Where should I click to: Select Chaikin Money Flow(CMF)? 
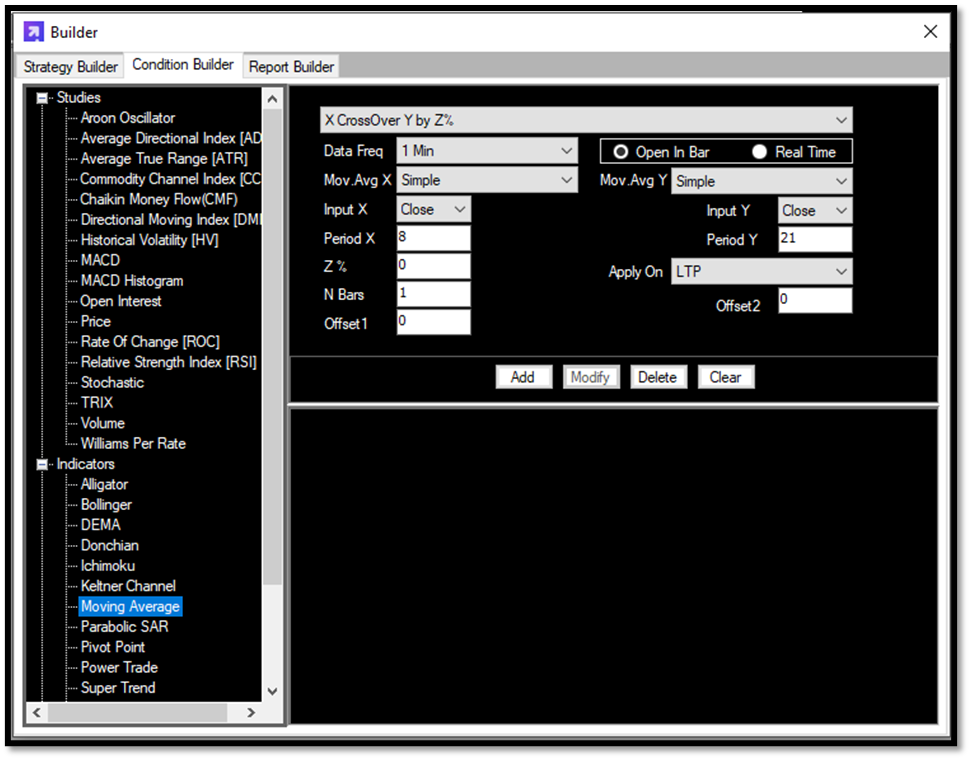pos(159,200)
